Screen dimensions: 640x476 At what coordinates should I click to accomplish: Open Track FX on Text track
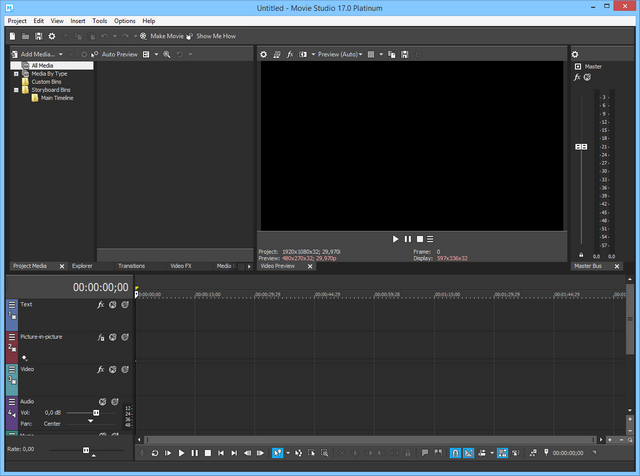click(x=100, y=305)
